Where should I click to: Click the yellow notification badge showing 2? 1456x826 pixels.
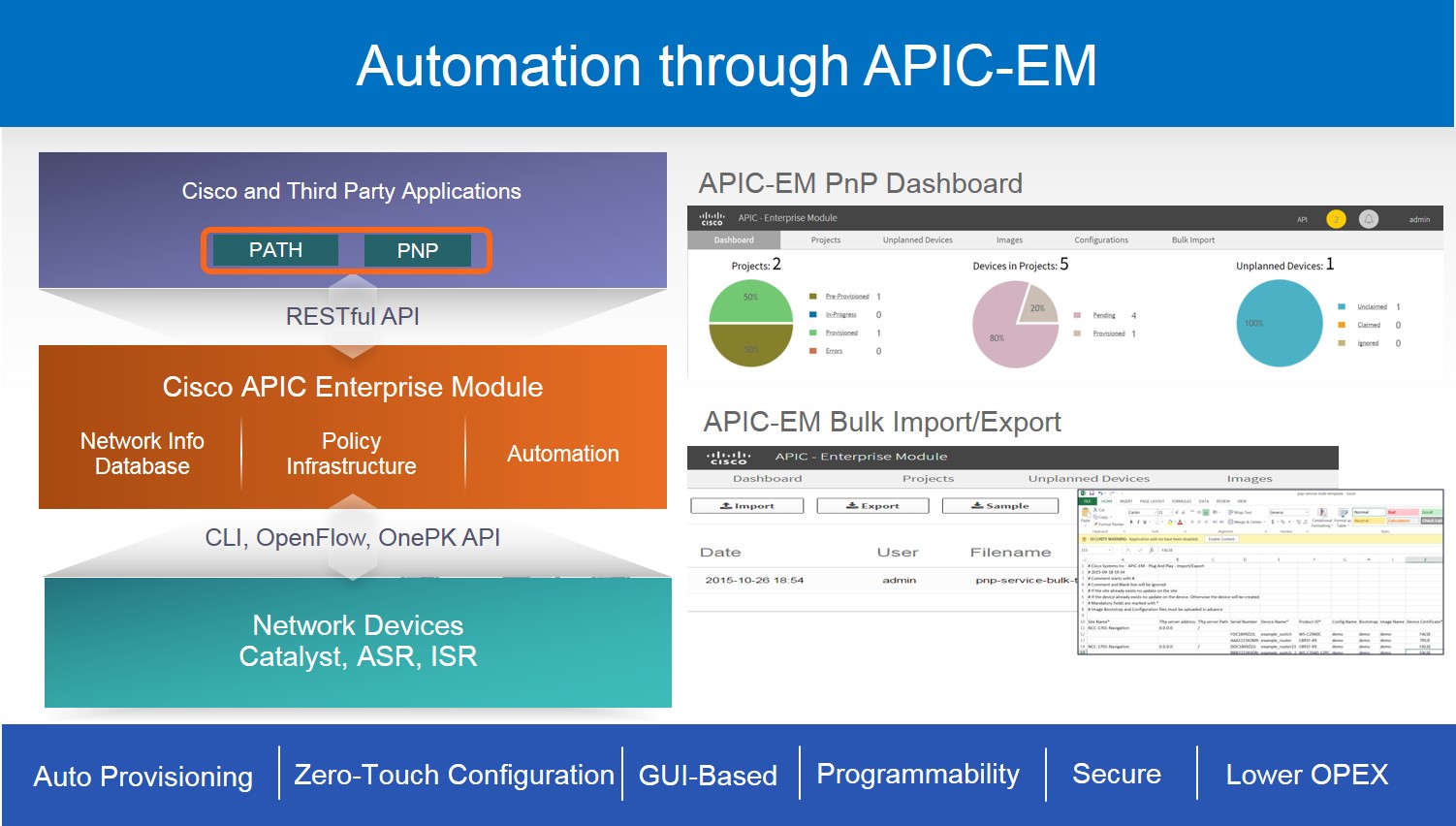point(1335,219)
